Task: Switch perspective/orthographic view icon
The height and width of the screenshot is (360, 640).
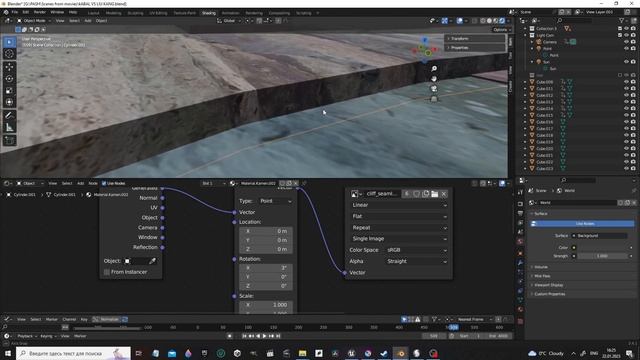Action: coord(434,98)
